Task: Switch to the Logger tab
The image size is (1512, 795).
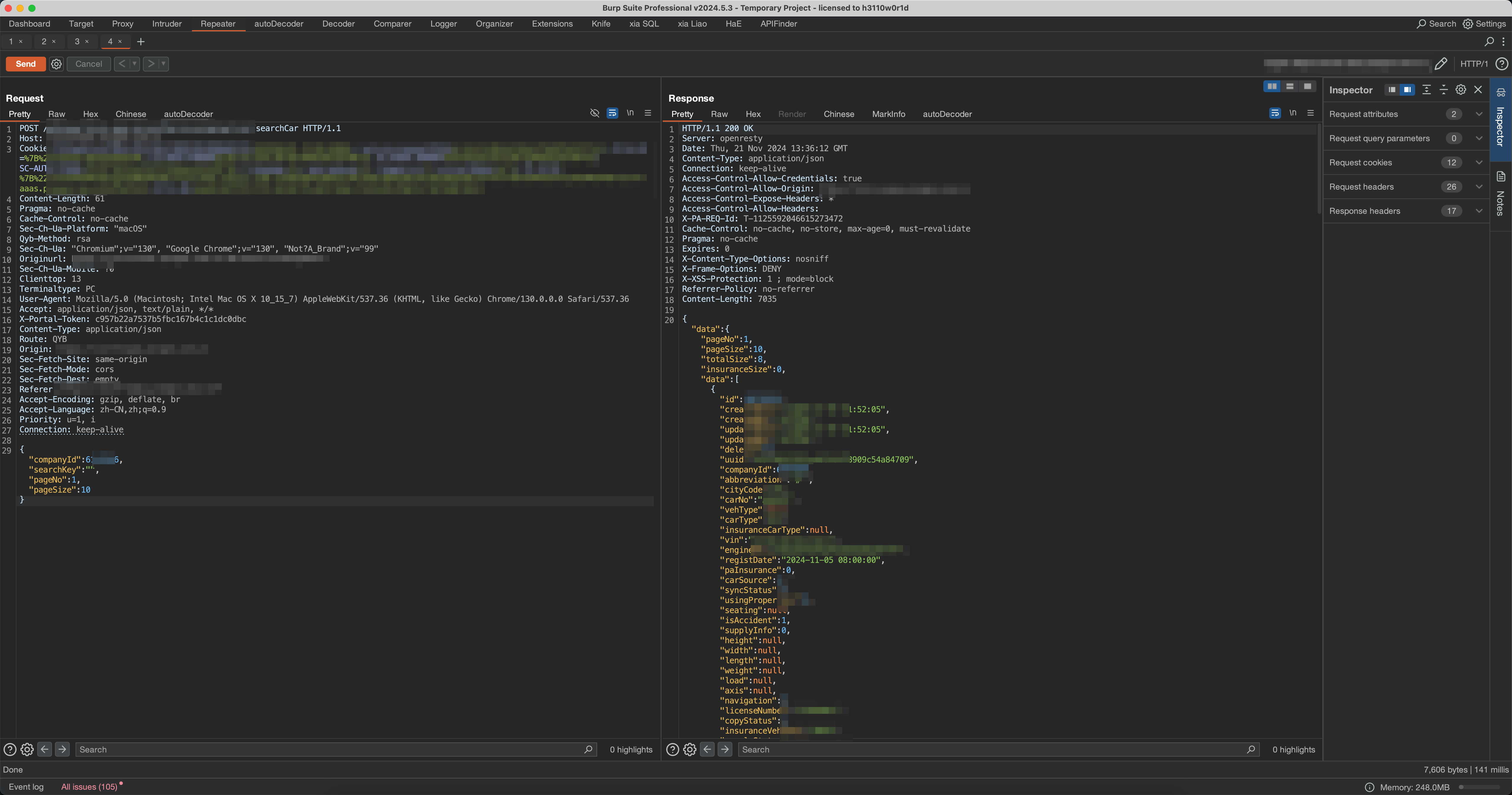Action: (443, 24)
